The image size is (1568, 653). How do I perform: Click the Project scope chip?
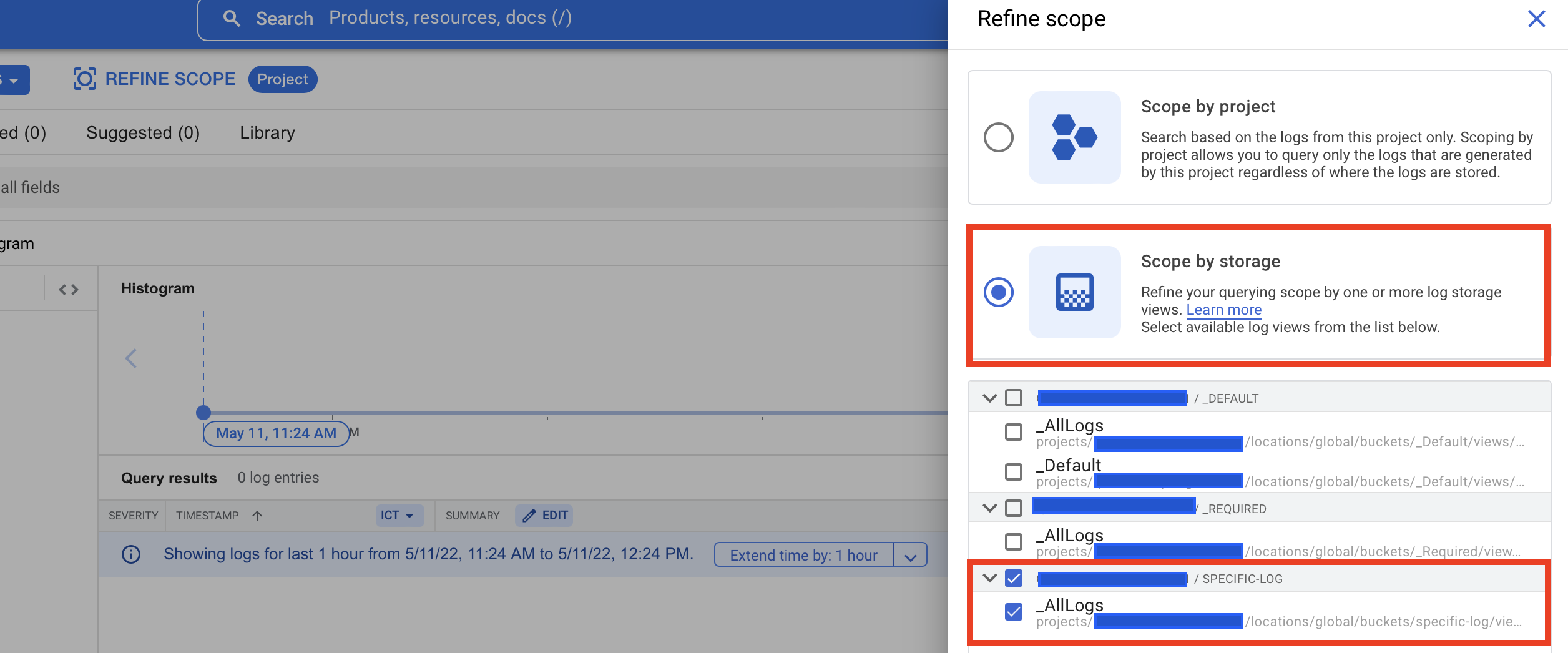point(283,79)
